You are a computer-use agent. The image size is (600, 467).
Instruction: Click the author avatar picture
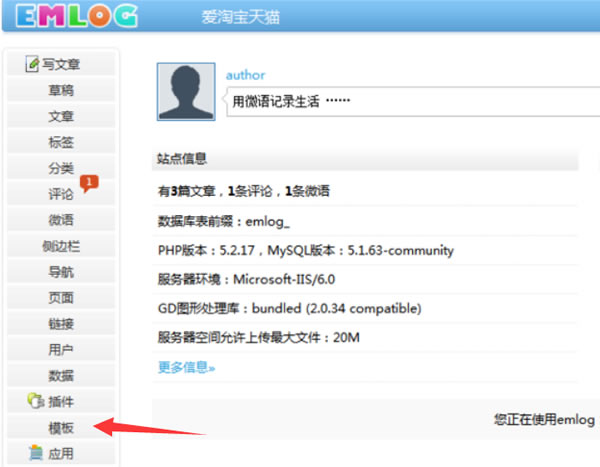pyautogui.click(x=186, y=92)
